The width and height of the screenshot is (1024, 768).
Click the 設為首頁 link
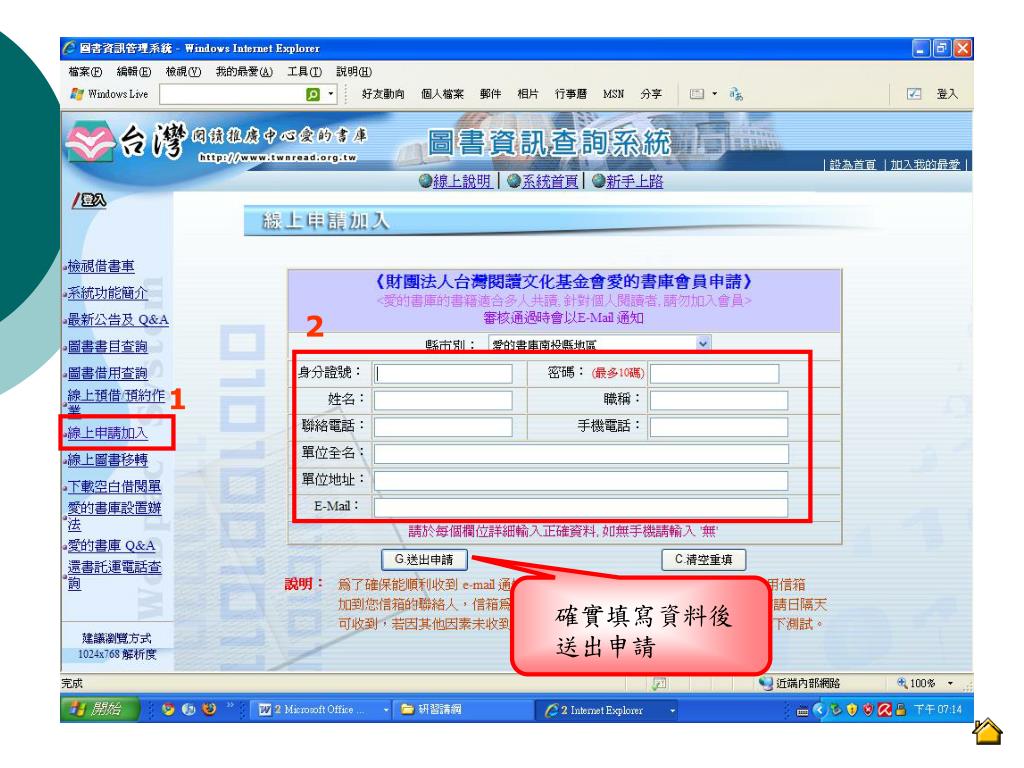click(x=852, y=165)
